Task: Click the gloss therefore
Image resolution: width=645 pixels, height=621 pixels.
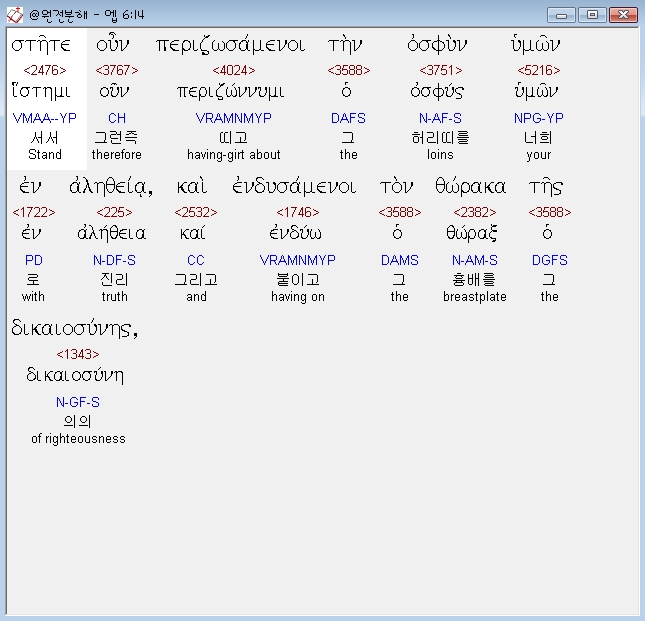Action: pyautogui.click(x=117, y=155)
